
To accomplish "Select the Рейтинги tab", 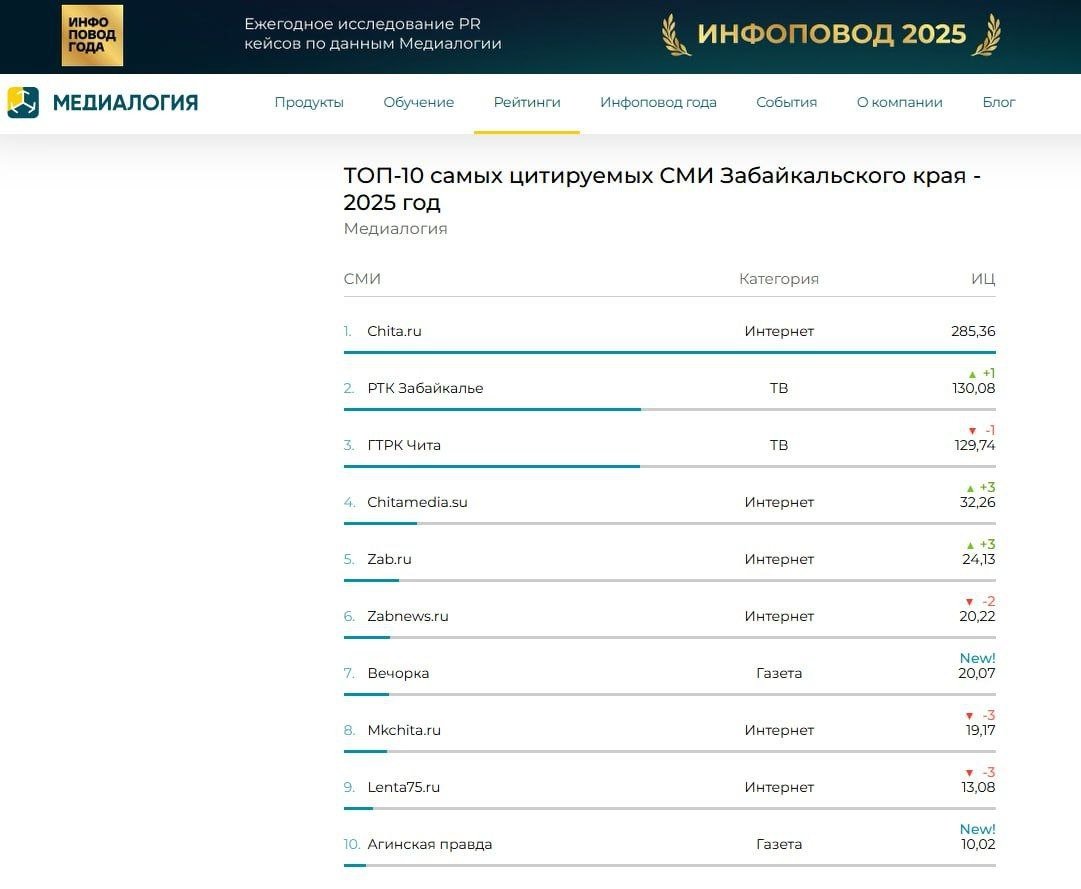I will pos(526,102).
